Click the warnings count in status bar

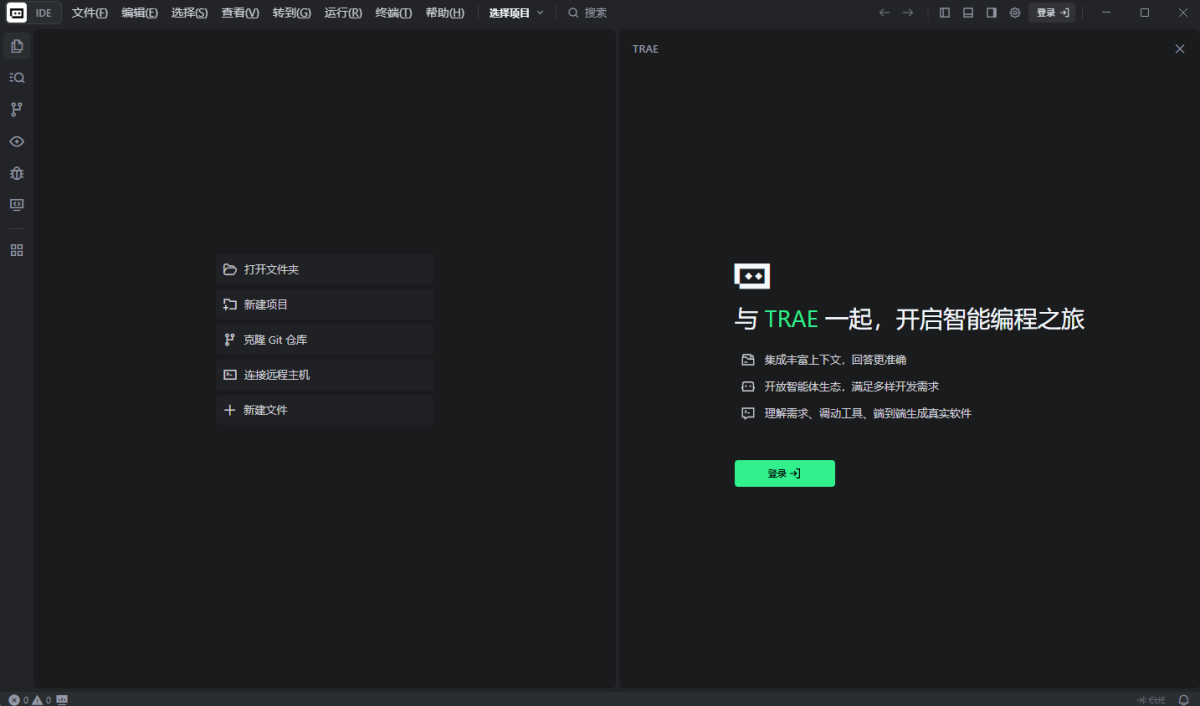click(41, 700)
